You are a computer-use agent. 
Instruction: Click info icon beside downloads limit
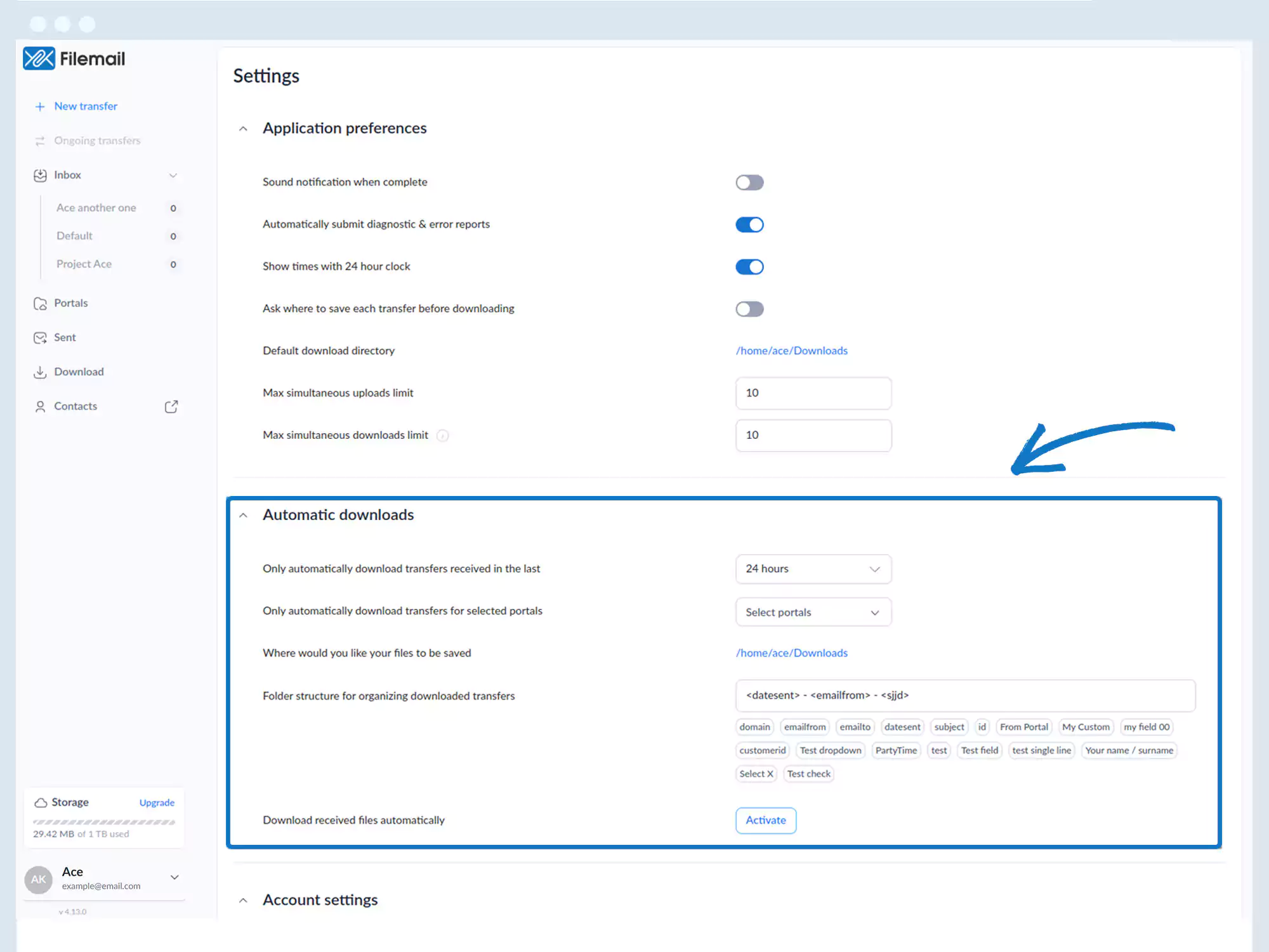[x=443, y=436]
